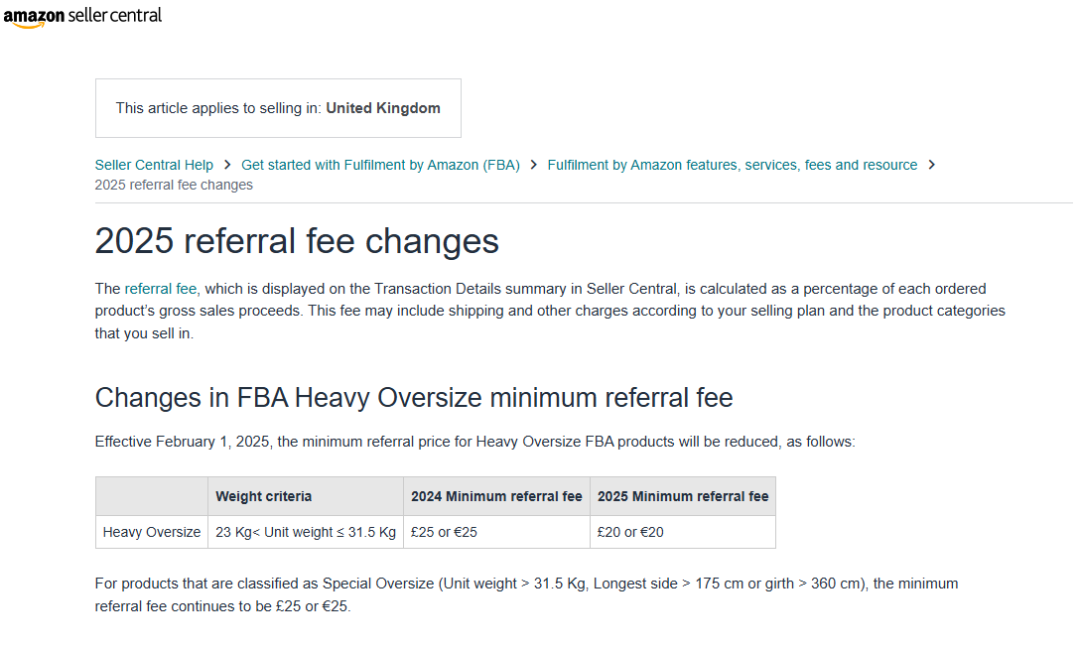
Task: Open the Get started with Fulfilment by Amazon breadcrumb
Action: (x=380, y=165)
